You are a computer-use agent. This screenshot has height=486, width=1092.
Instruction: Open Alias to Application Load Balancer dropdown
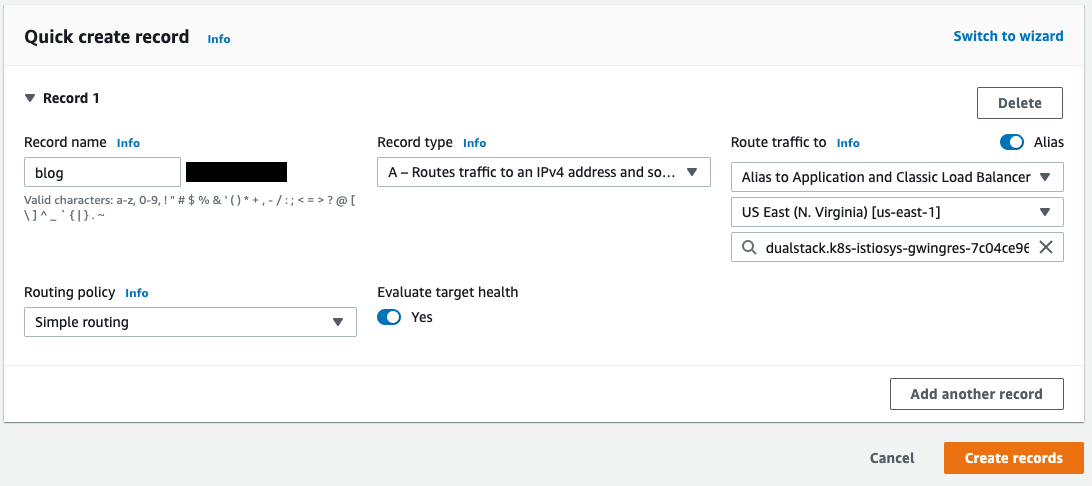(897, 177)
